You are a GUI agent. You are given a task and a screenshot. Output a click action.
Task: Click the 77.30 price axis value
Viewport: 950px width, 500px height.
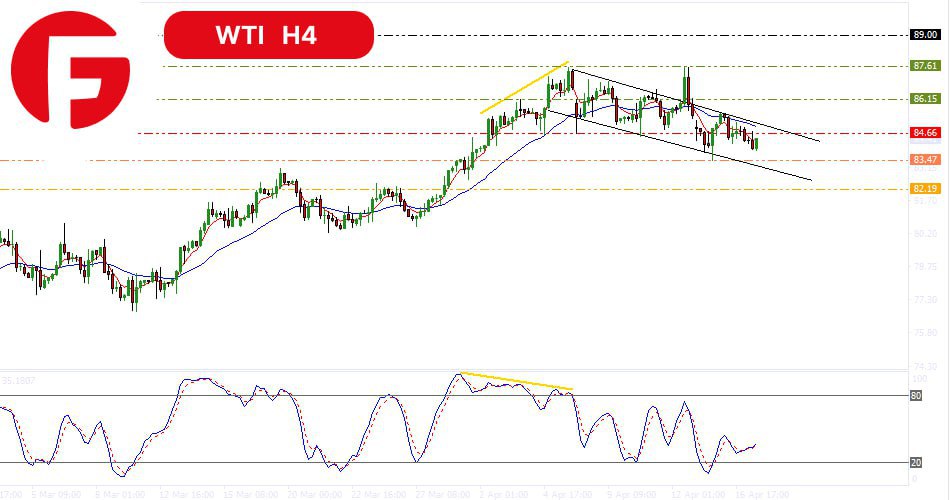coord(925,299)
